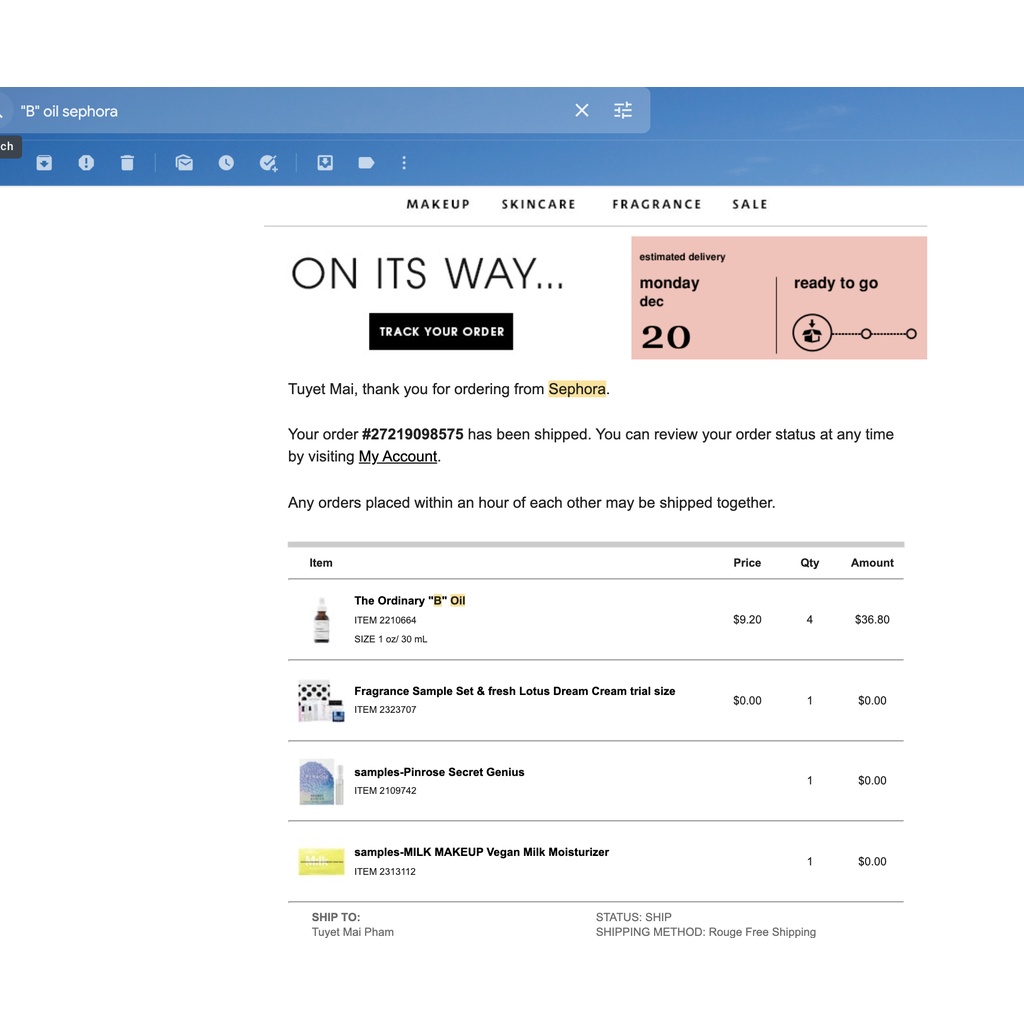The height and width of the screenshot is (1024, 1024).
Task: Open the Move to folder icon
Action: 325,163
